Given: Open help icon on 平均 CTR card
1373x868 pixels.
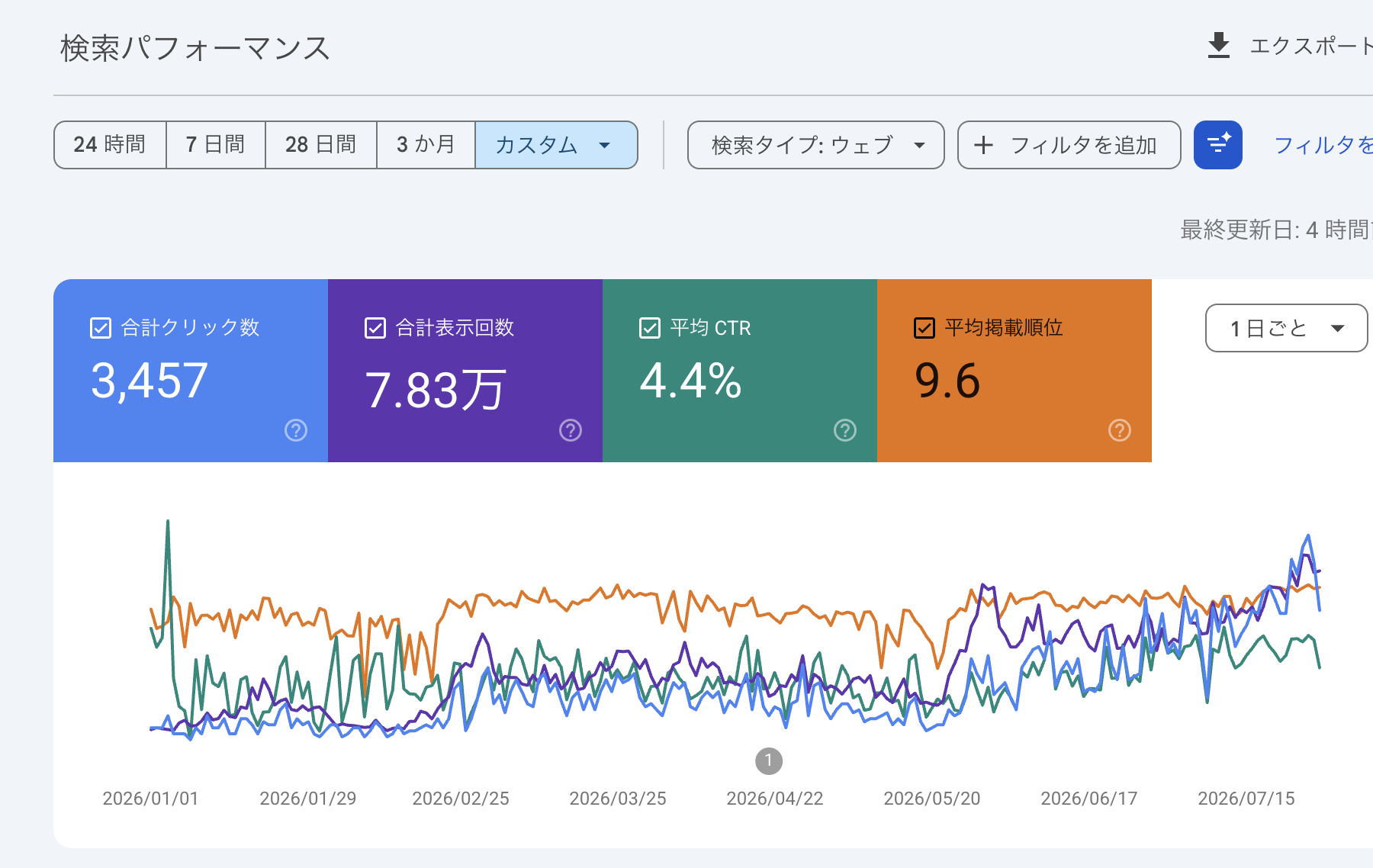Looking at the screenshot, I should 845,430.
